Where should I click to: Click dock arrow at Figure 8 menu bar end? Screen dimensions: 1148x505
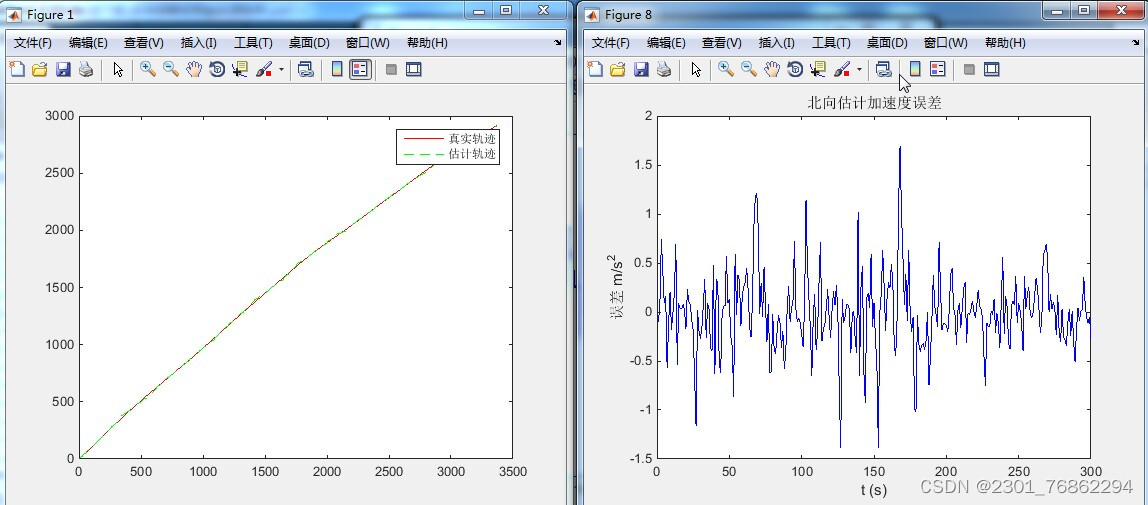pyautogui.click(x=1135, y=43)
